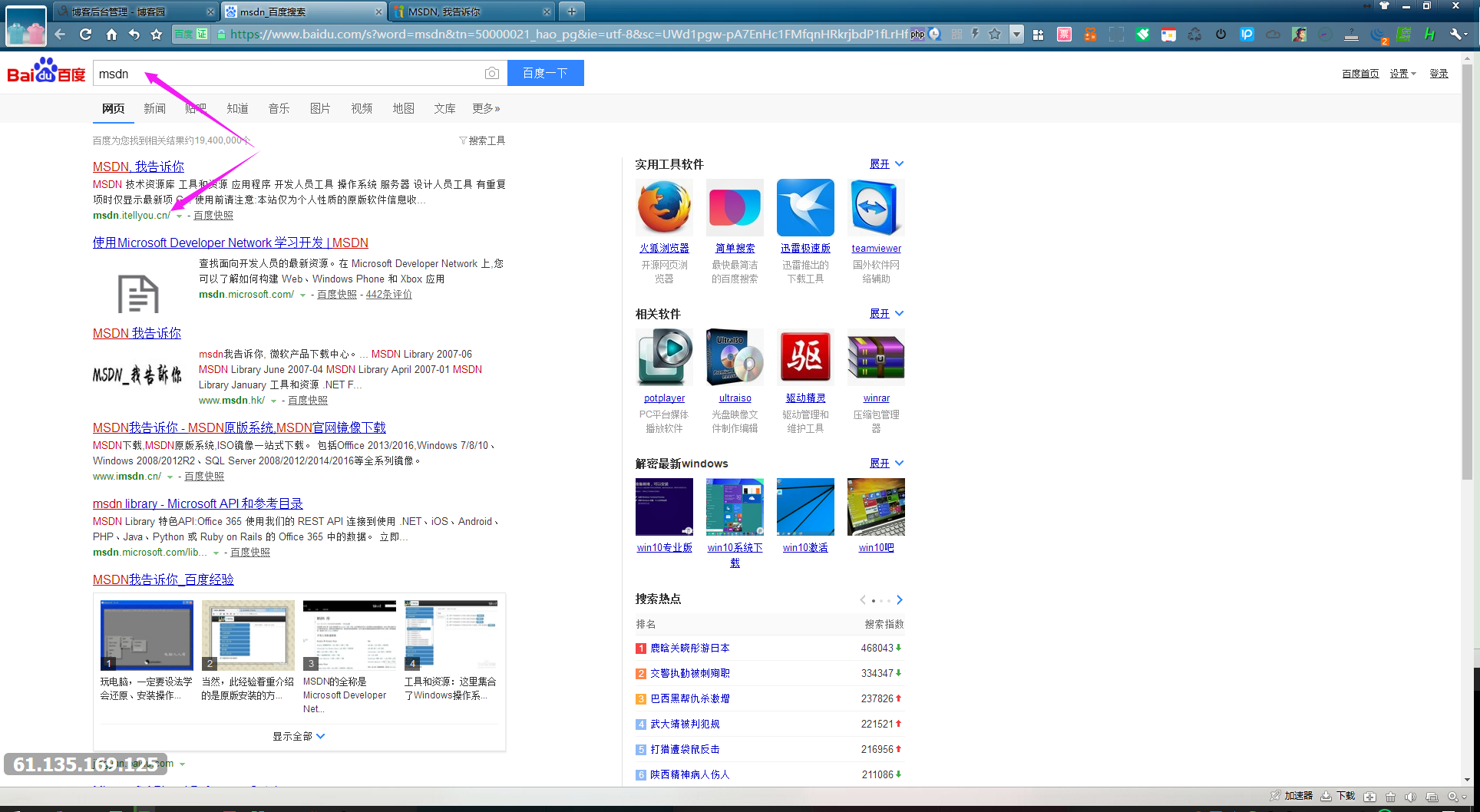This screenshot has width=1480, height=812.
Task: Select the 知道 search category
Action: pyautogui.click(x=237, y=108)
